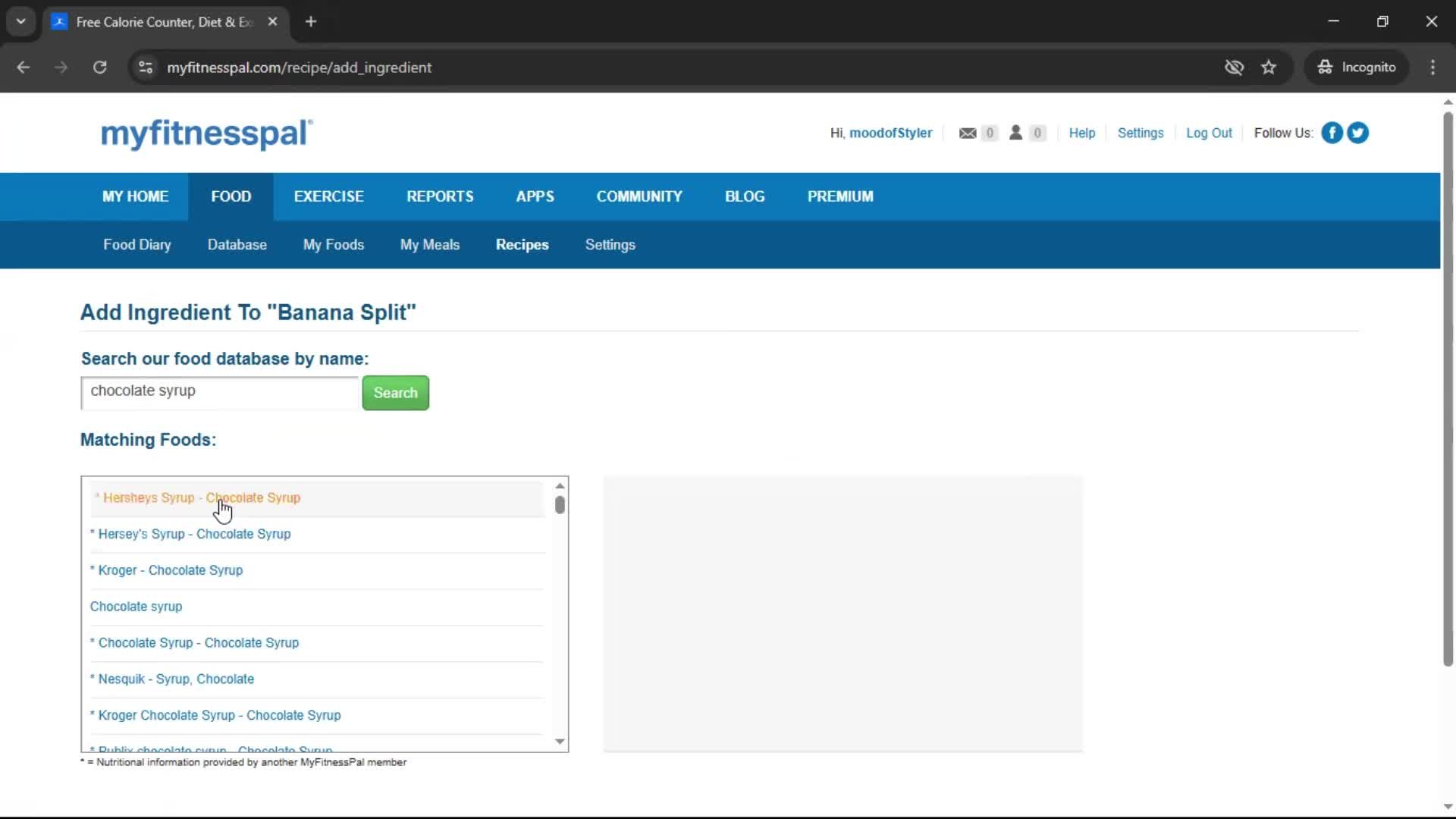The height and width of the screenshot is (819, 1456).
Task: Click the third-party cookies blocked eye icon
Action: [x=1234, y=67]
